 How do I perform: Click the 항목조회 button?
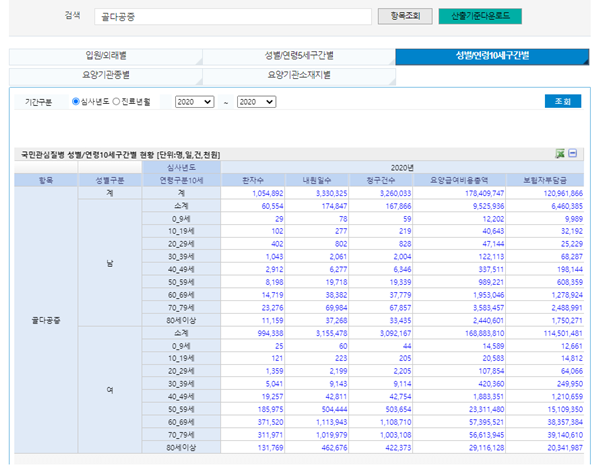pyautogui.click(x=405, y=16)
